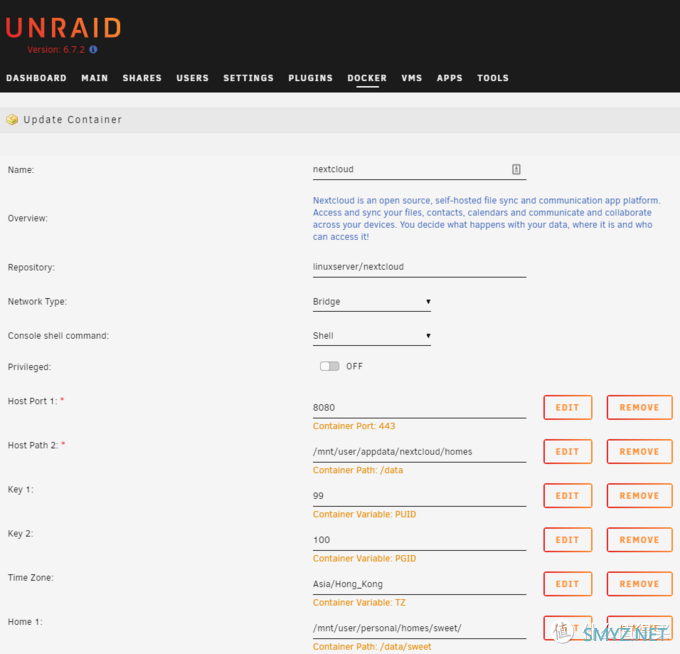Edit Host Path 2 mapping
The width and height of the screenshot is (680, 654).
coord(568,451)
